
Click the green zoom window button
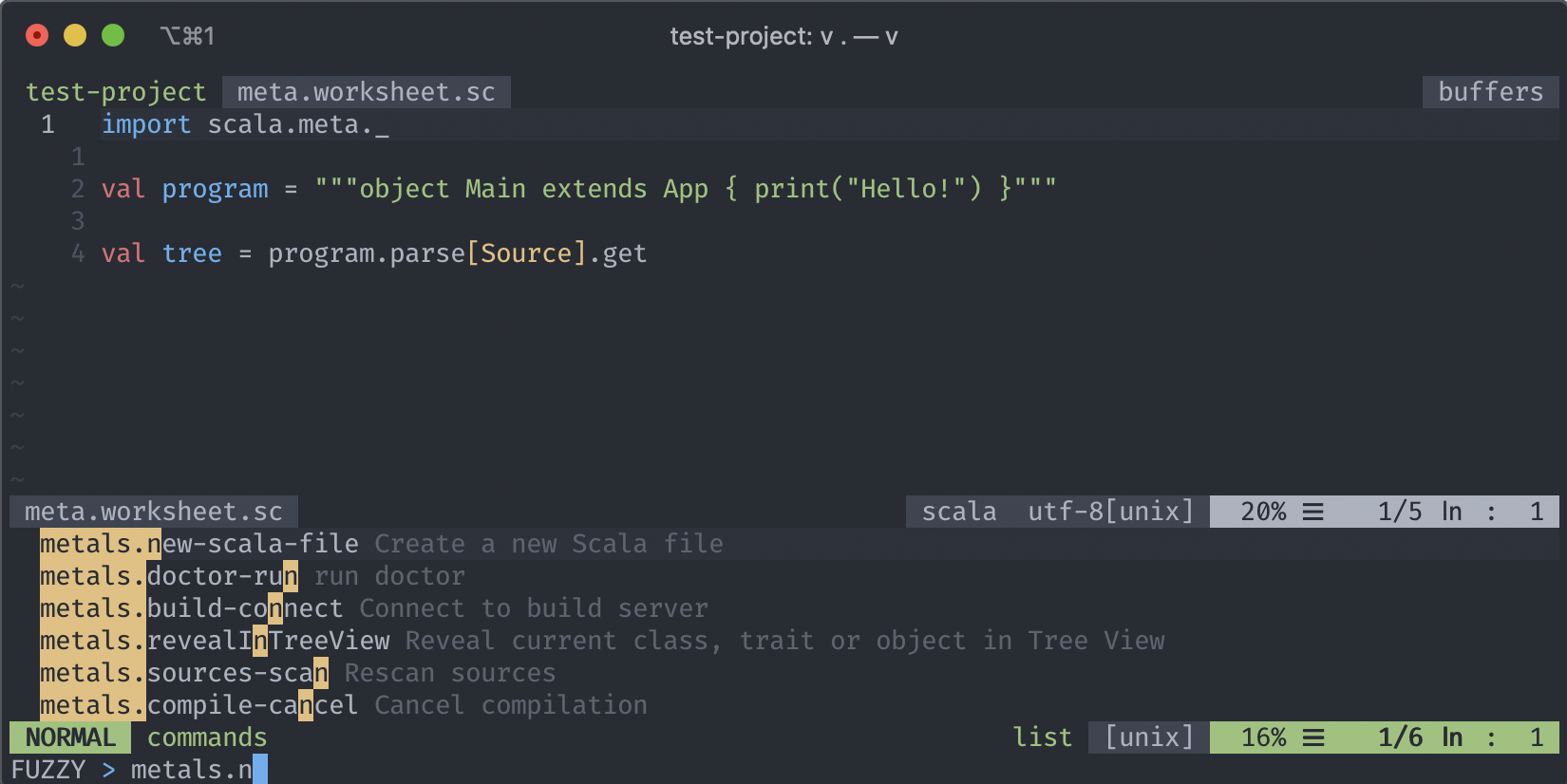point(113,36)
